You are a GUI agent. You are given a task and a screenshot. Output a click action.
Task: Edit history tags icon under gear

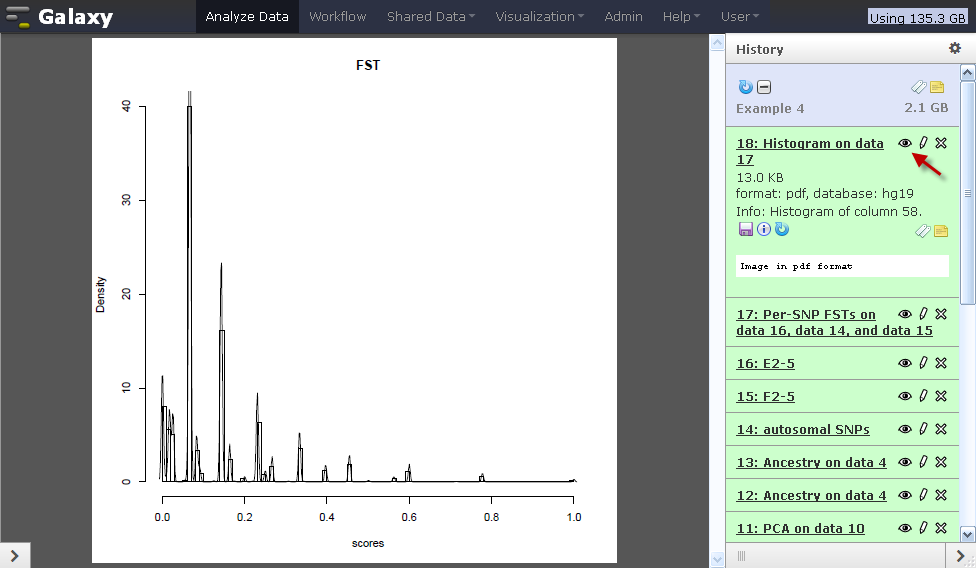(919, 87)
